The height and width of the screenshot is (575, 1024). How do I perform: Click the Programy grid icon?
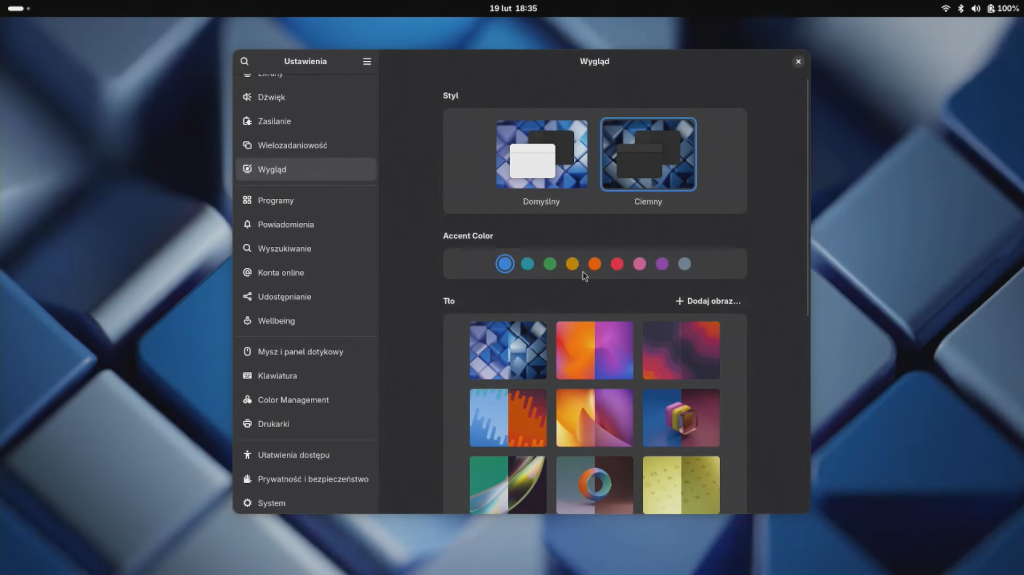(x=247, y=200)
